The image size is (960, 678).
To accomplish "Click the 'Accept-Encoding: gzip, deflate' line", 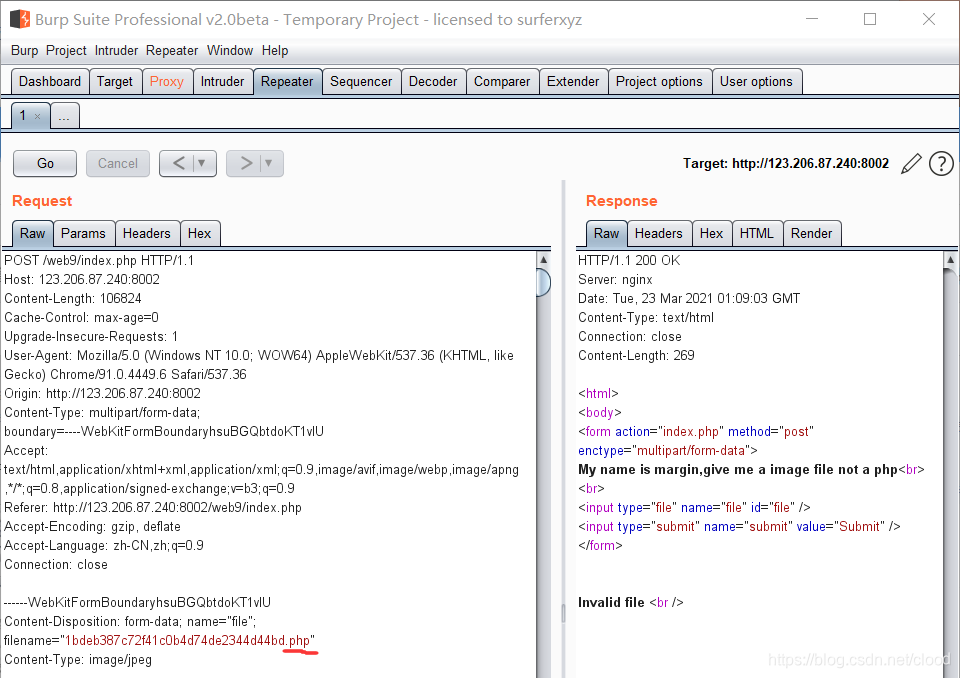I will pyautogui.click(x=92, y=526).
